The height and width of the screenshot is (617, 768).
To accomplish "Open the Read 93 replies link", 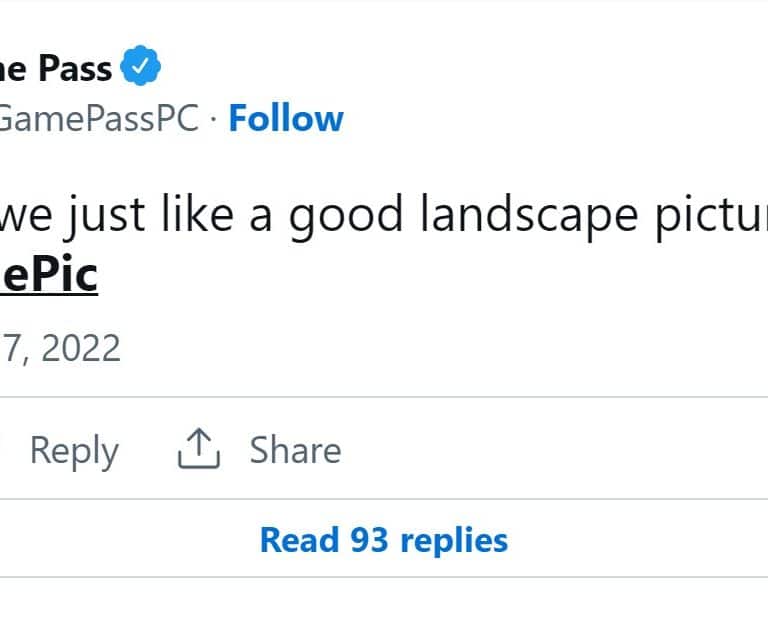I will pos(384,540).
